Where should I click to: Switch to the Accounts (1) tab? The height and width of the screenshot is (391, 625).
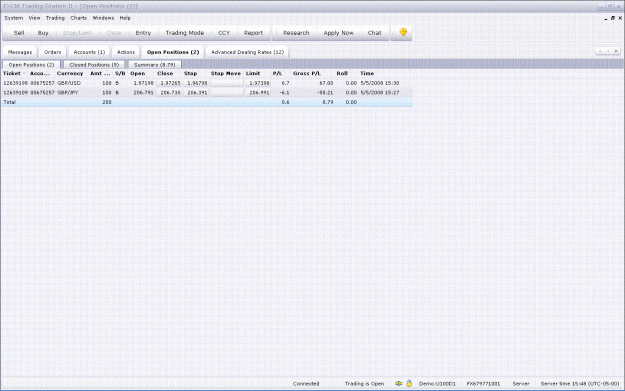click(89, 52)
